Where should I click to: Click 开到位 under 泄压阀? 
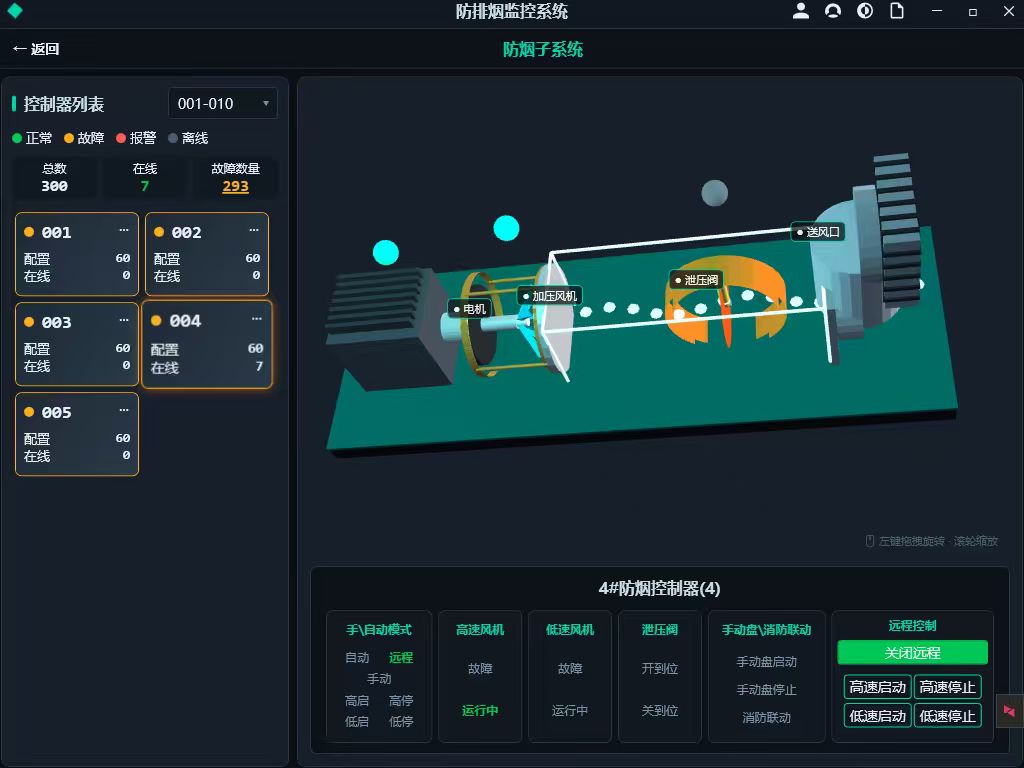[660, 669]
